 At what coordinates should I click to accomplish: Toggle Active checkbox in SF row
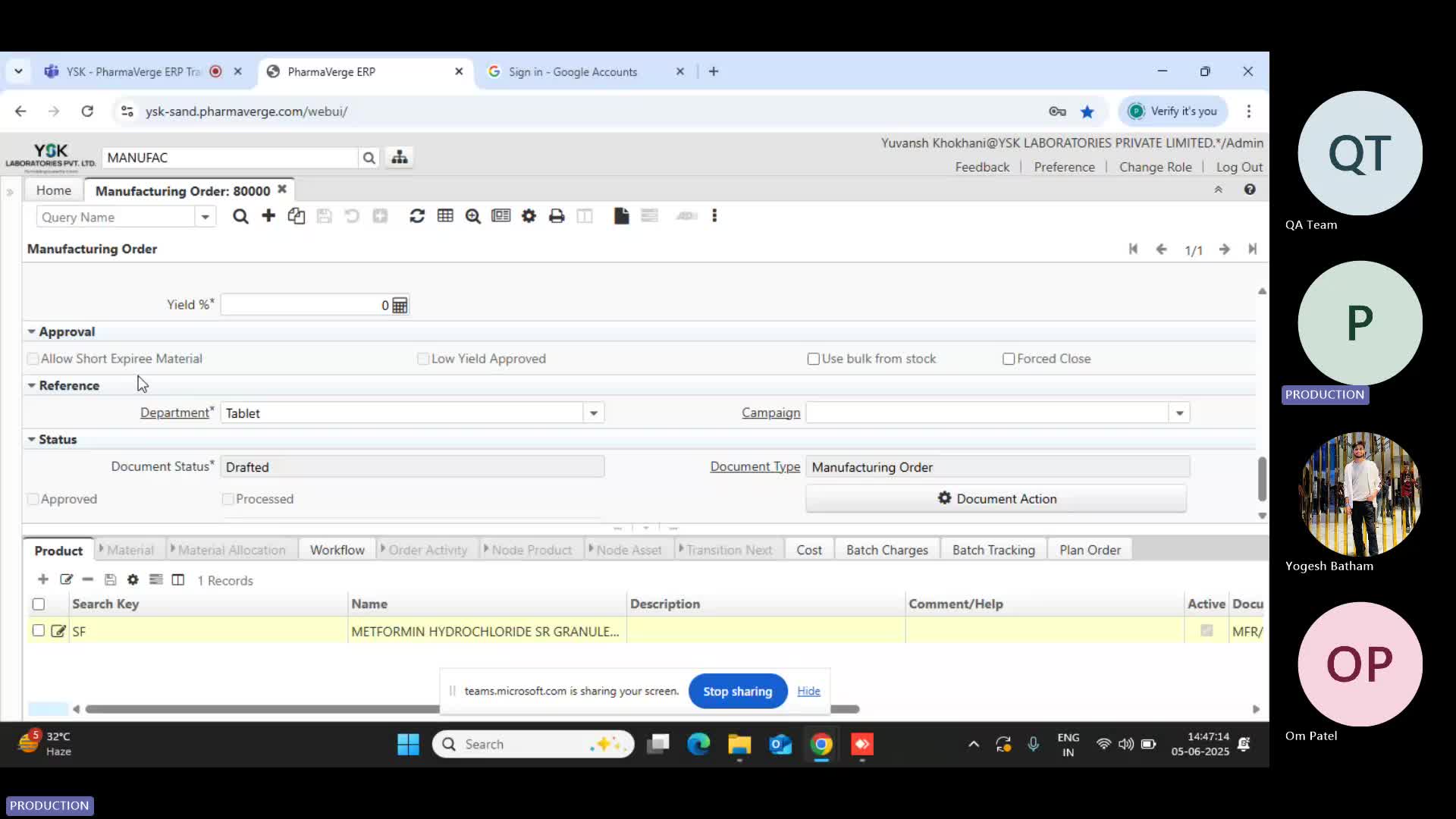pyautogui.click(x=1207, y=630)
